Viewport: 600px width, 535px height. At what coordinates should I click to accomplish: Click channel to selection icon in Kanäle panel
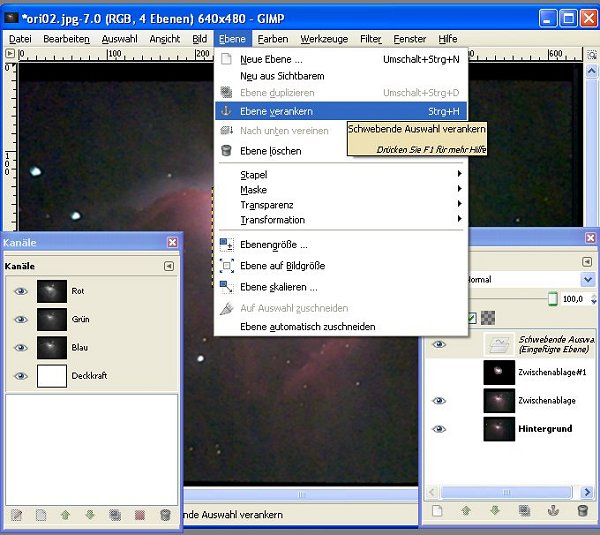click(139, 514)
